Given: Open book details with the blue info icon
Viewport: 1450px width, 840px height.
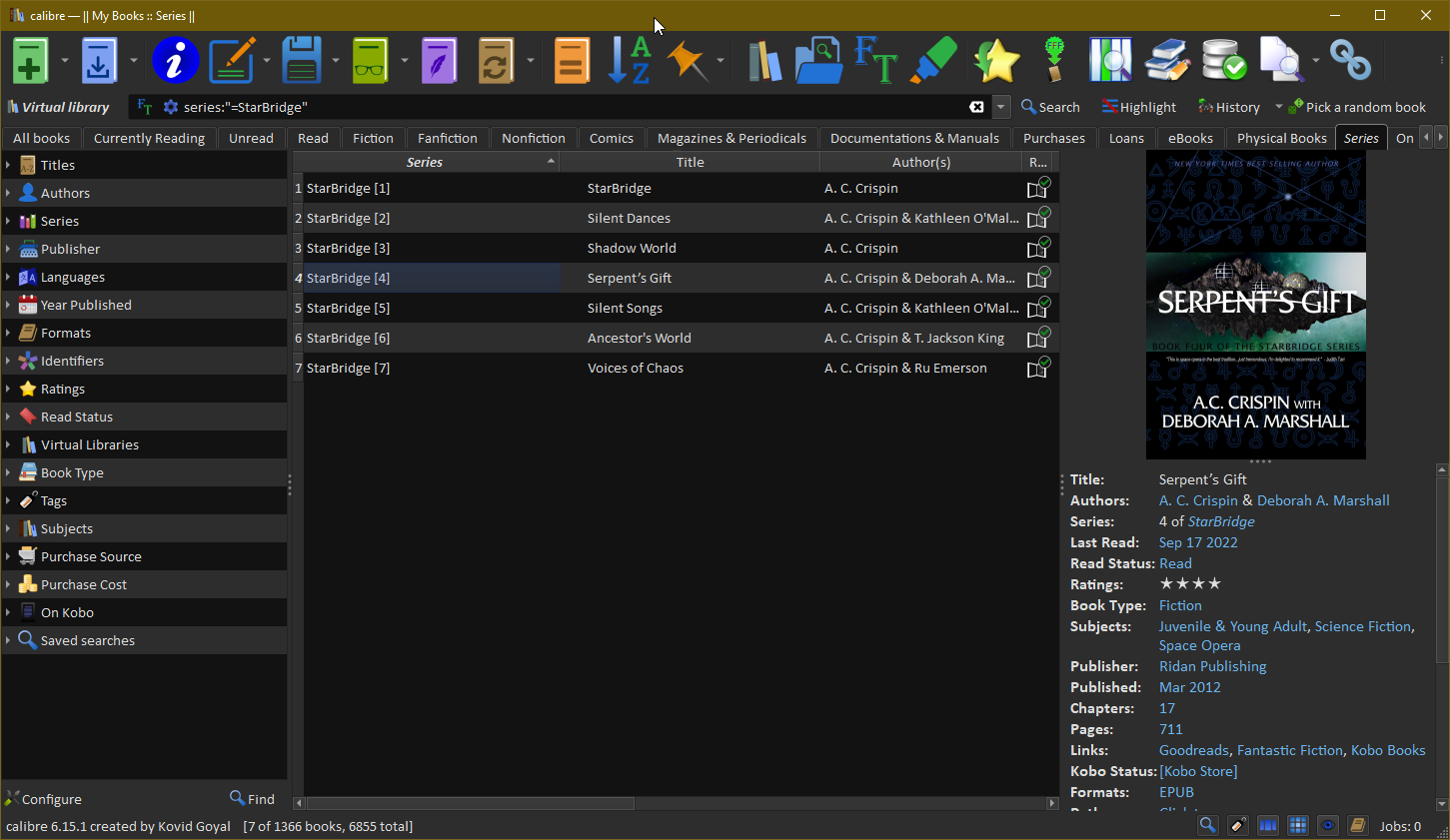Looking at the screenshot, I should point(175,61).
